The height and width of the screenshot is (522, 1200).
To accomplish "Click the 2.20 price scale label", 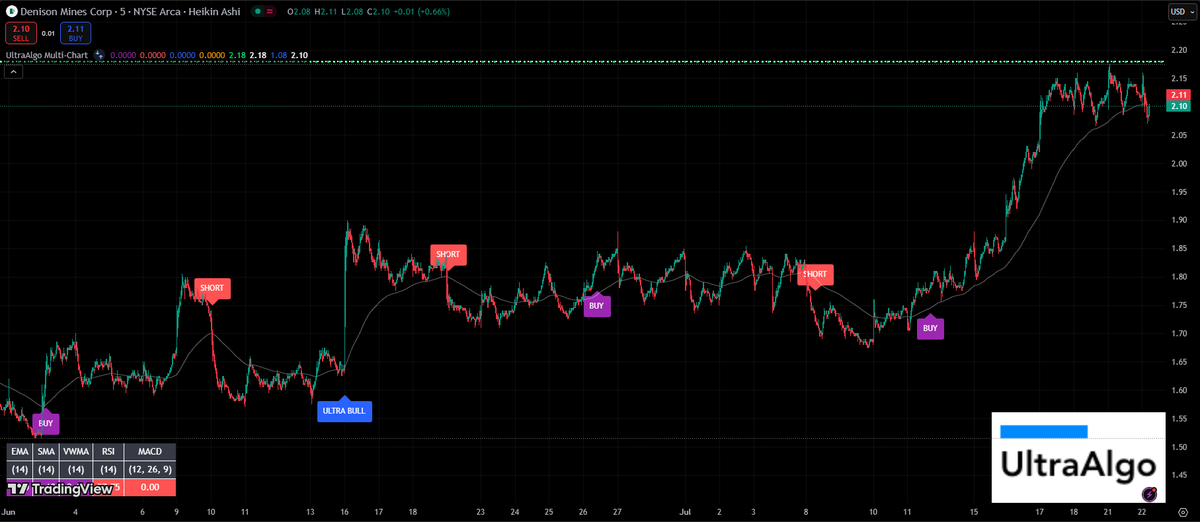I will click(1179, 50).
